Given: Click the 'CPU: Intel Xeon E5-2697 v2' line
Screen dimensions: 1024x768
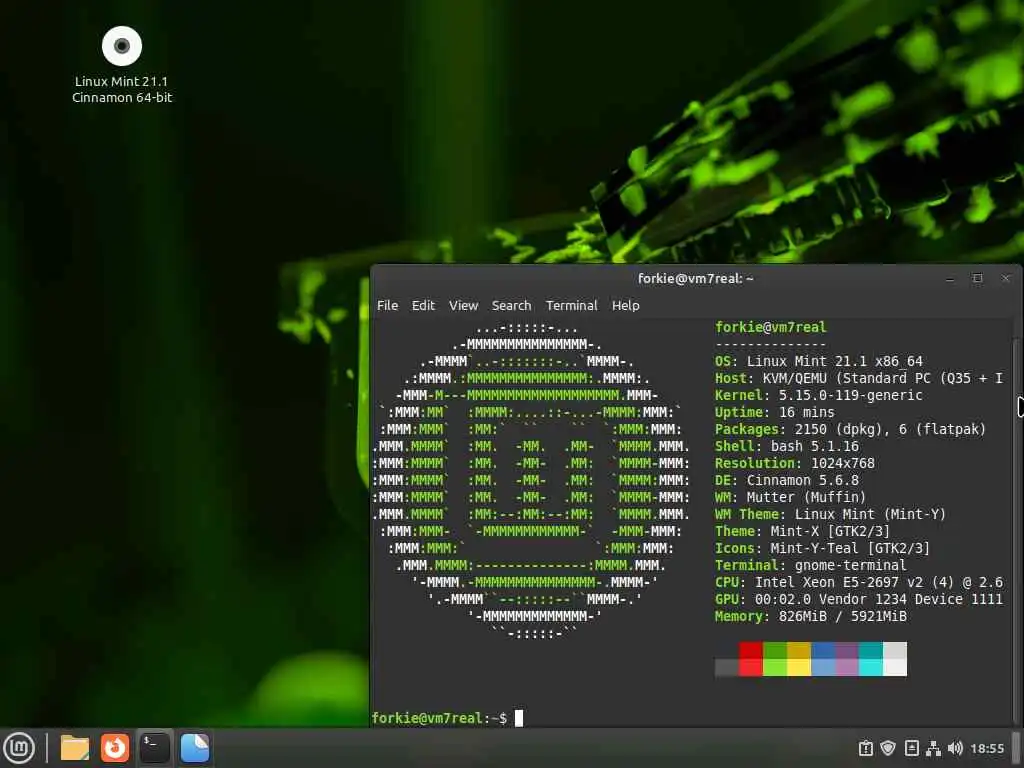Looking at the screenshot, I should (859, 582).
